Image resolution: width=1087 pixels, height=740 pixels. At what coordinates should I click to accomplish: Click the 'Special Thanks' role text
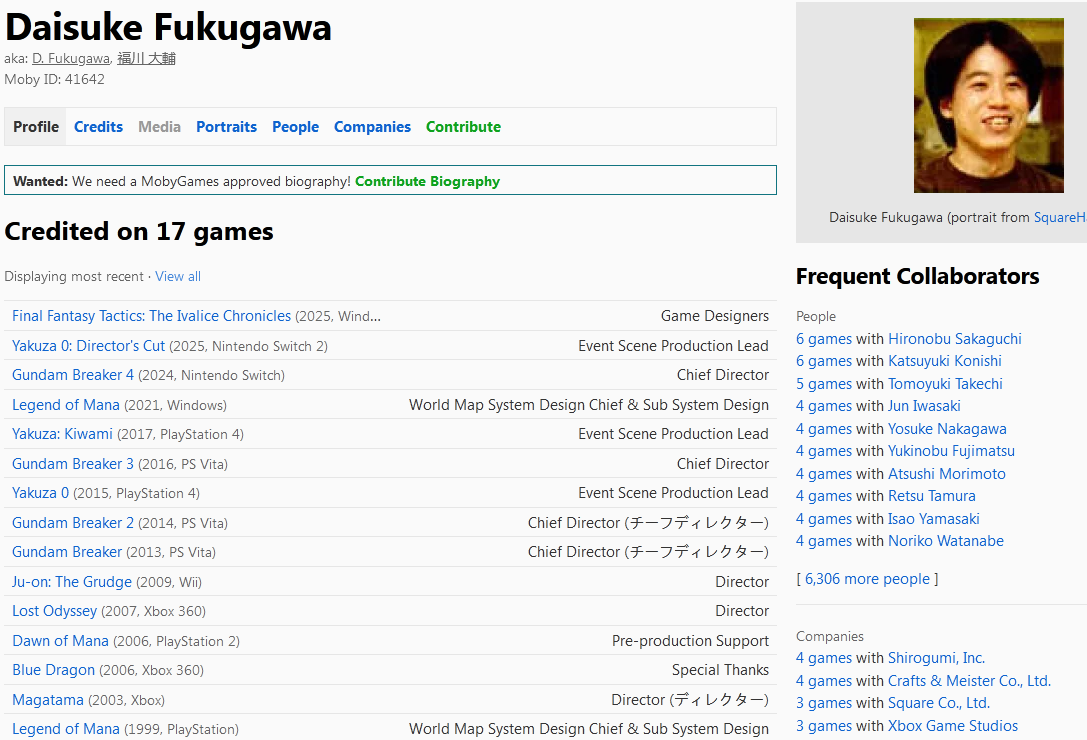pyautogui.click(x=720, y=669)
